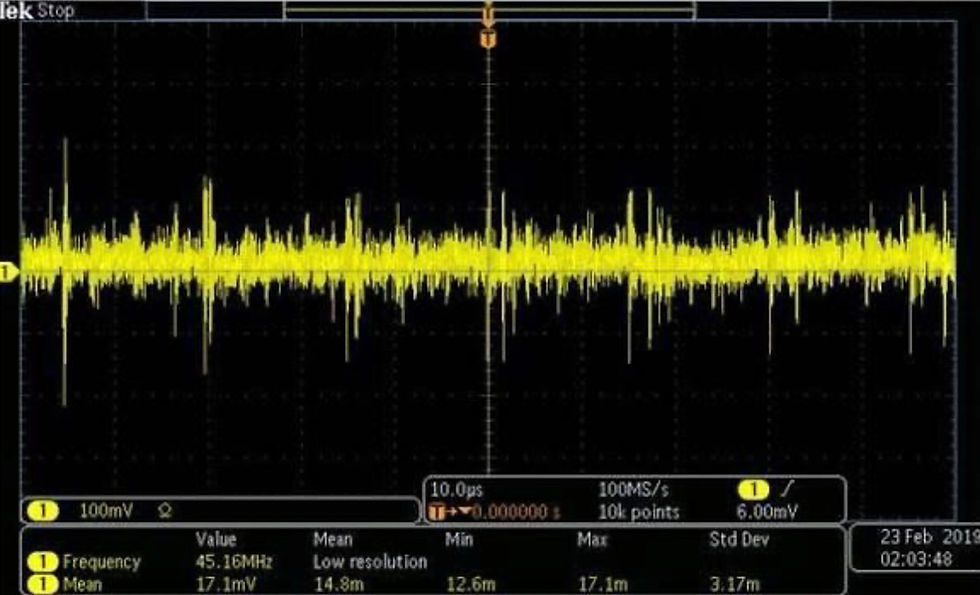Viewport: 980px width, 595px height.
Task: Click the 10k points record length
Action: pyautogui.click(x=639, y=512)
